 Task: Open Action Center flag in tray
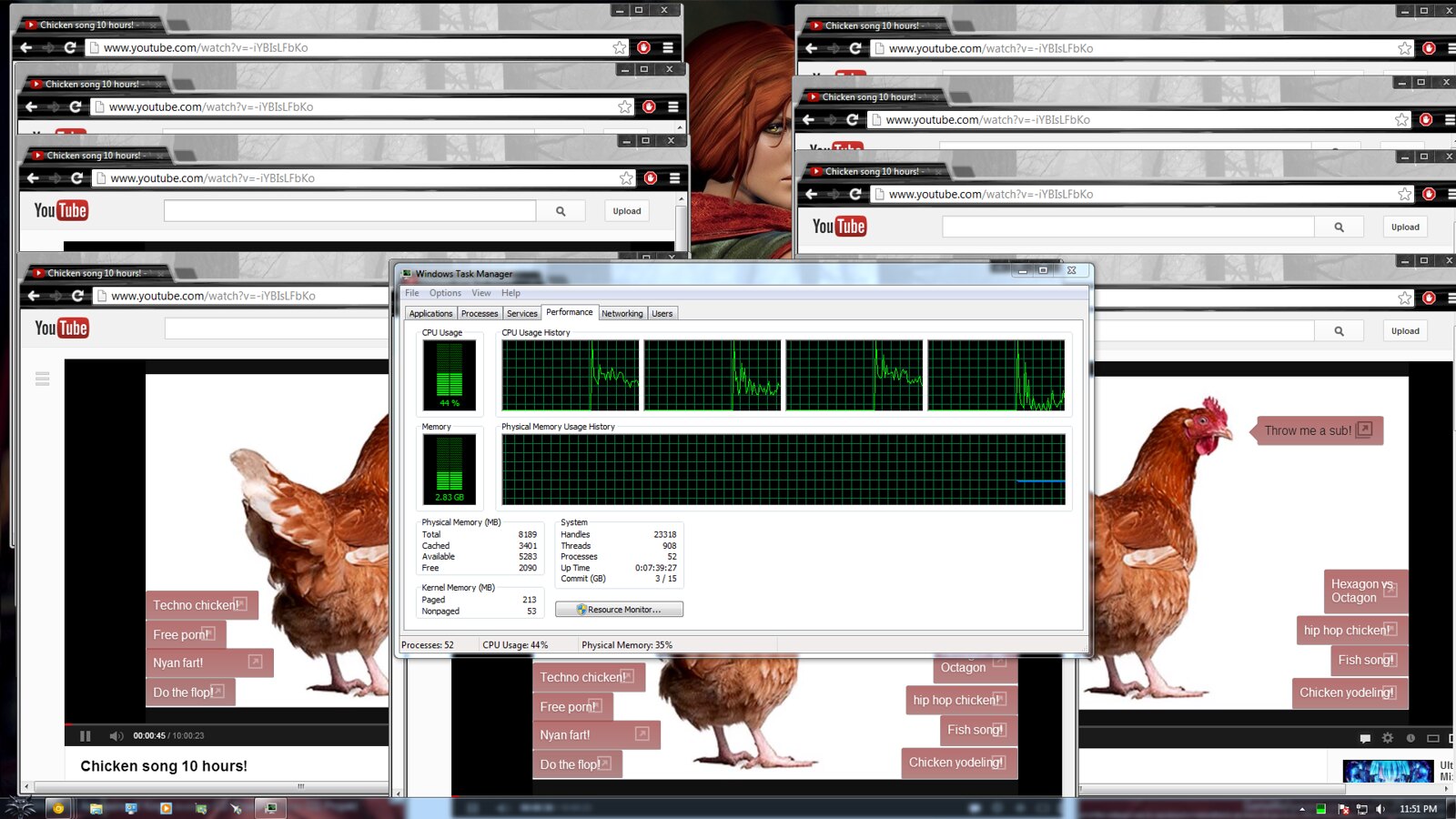(1343, 809)
